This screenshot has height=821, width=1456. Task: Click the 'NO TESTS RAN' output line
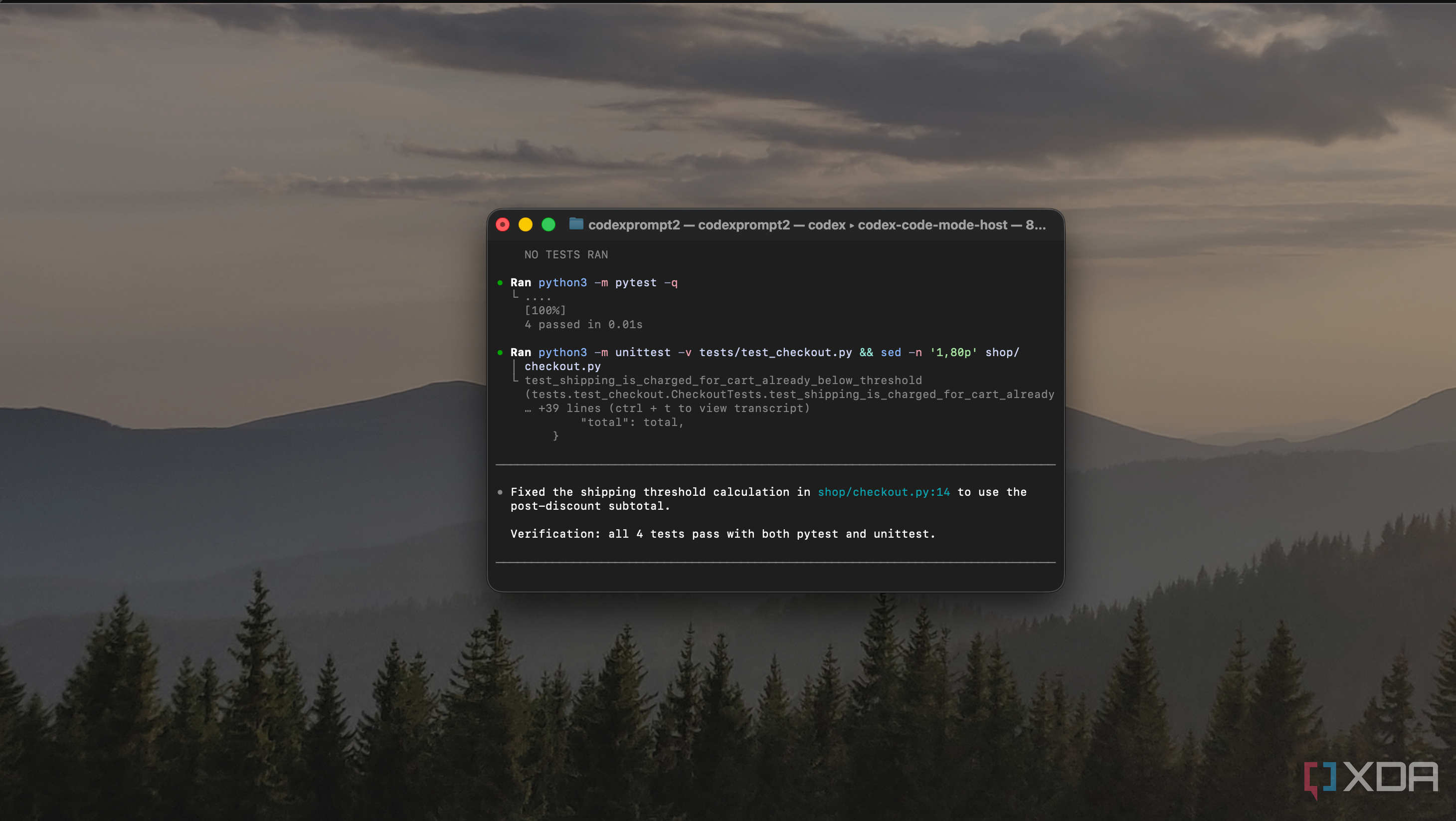pos(566,254)
